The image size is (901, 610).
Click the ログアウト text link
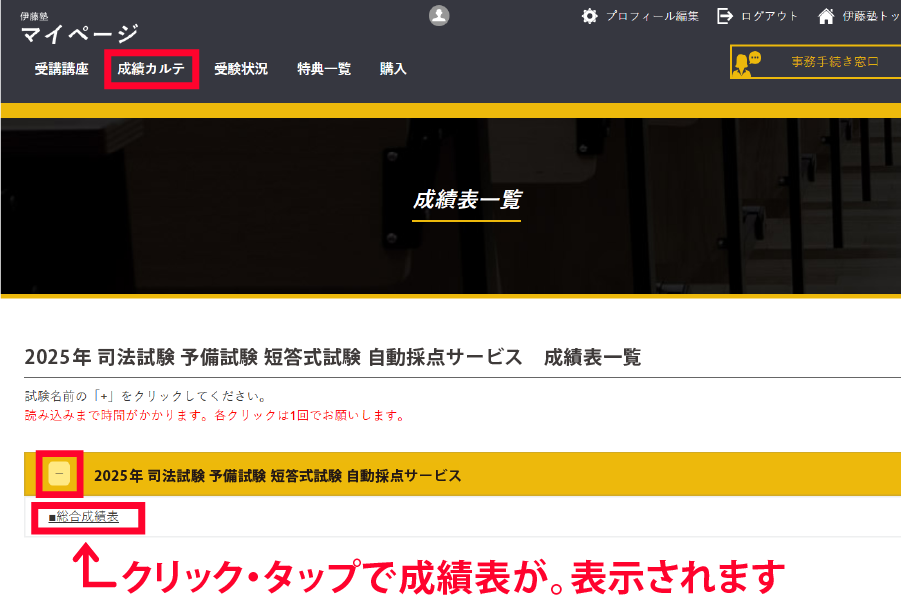point(769,16)
